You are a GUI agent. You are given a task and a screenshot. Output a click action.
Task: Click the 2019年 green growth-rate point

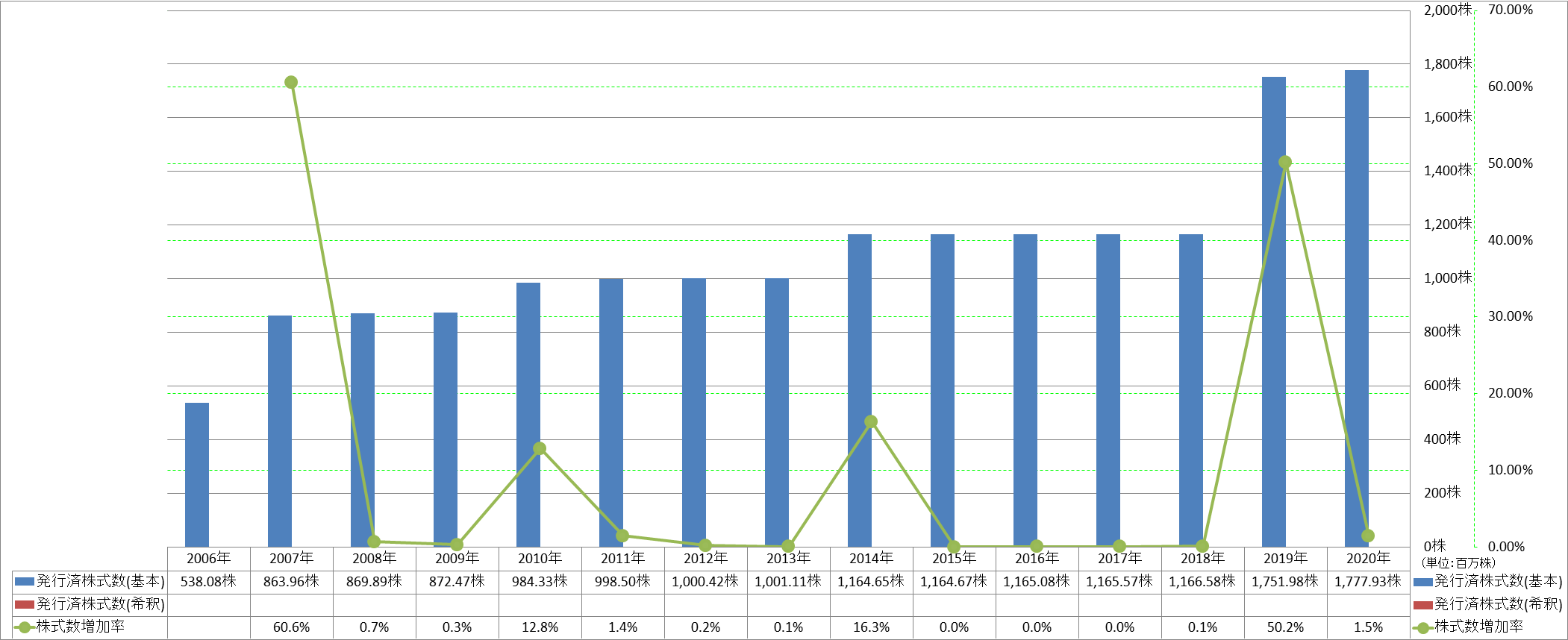(1285, 162)
